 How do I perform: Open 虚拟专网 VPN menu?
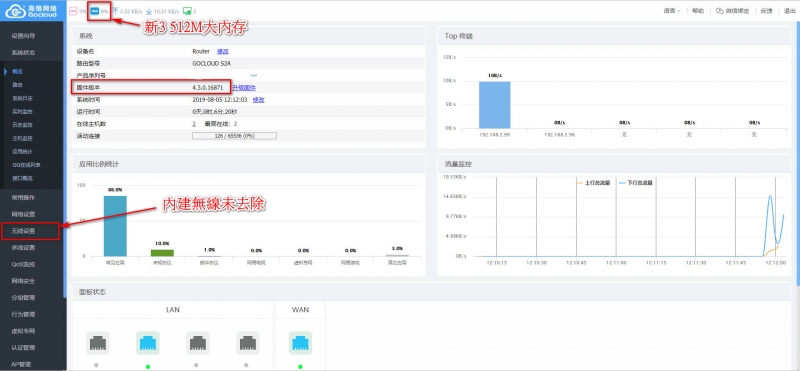coord(23,331)
